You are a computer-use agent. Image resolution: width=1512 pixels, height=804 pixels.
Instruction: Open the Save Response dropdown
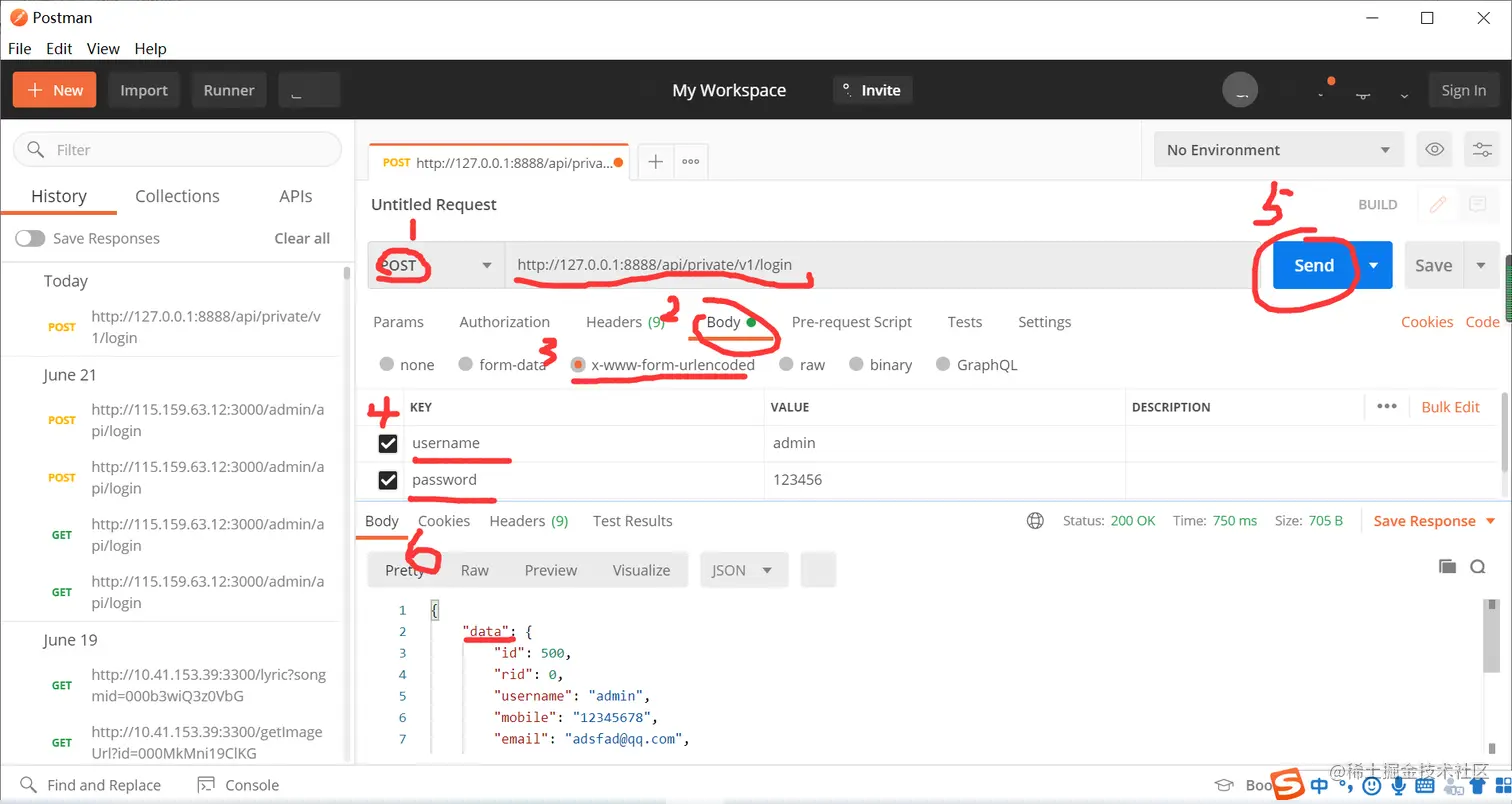pyautogui.click(x=1434, y=521)
